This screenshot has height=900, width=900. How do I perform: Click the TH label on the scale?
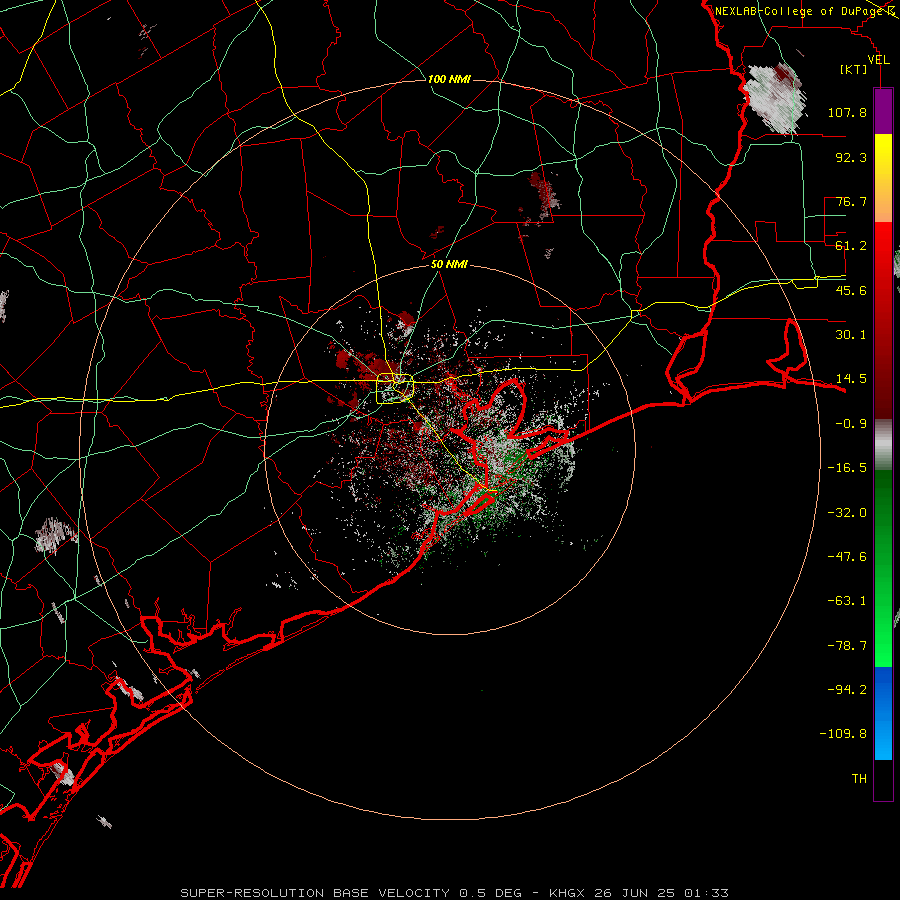pos(859,779)
